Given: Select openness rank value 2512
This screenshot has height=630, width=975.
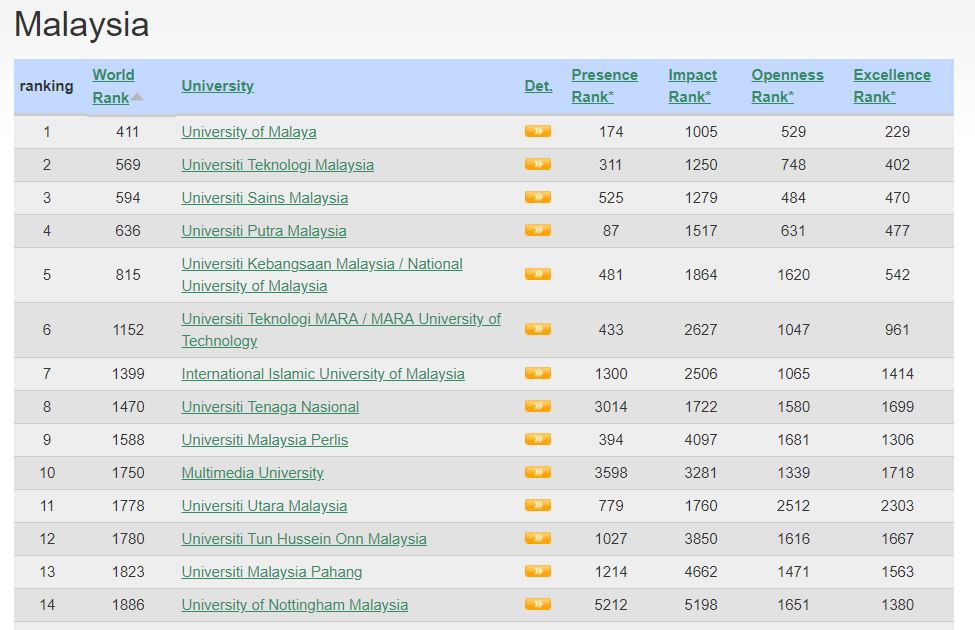Looking at the screenshot, I should pos(793,506).
